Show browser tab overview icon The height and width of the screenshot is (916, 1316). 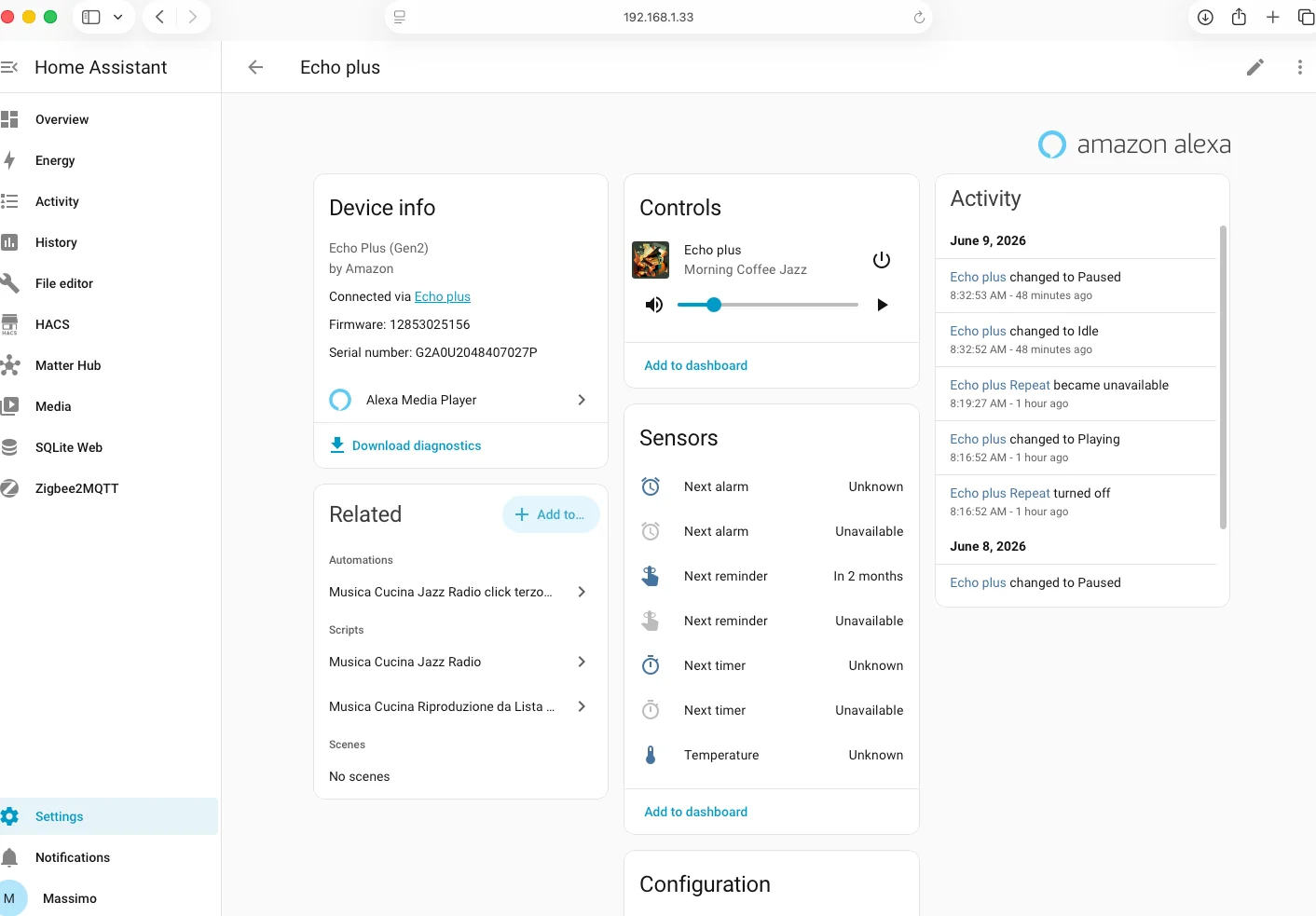(x=1306, y=17)
